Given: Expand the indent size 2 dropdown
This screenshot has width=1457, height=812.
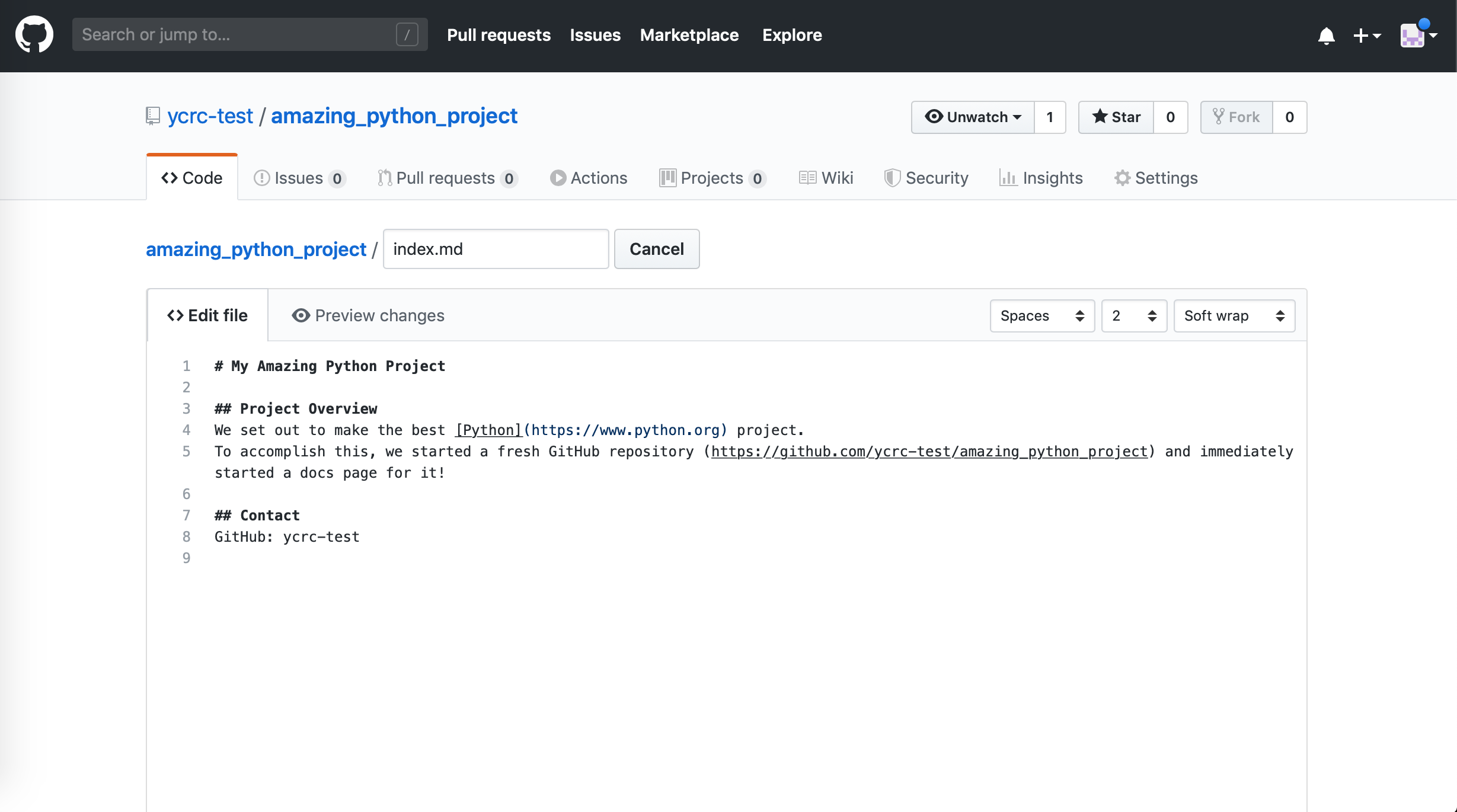Looking at the screenshot, I should [1134, 315].
